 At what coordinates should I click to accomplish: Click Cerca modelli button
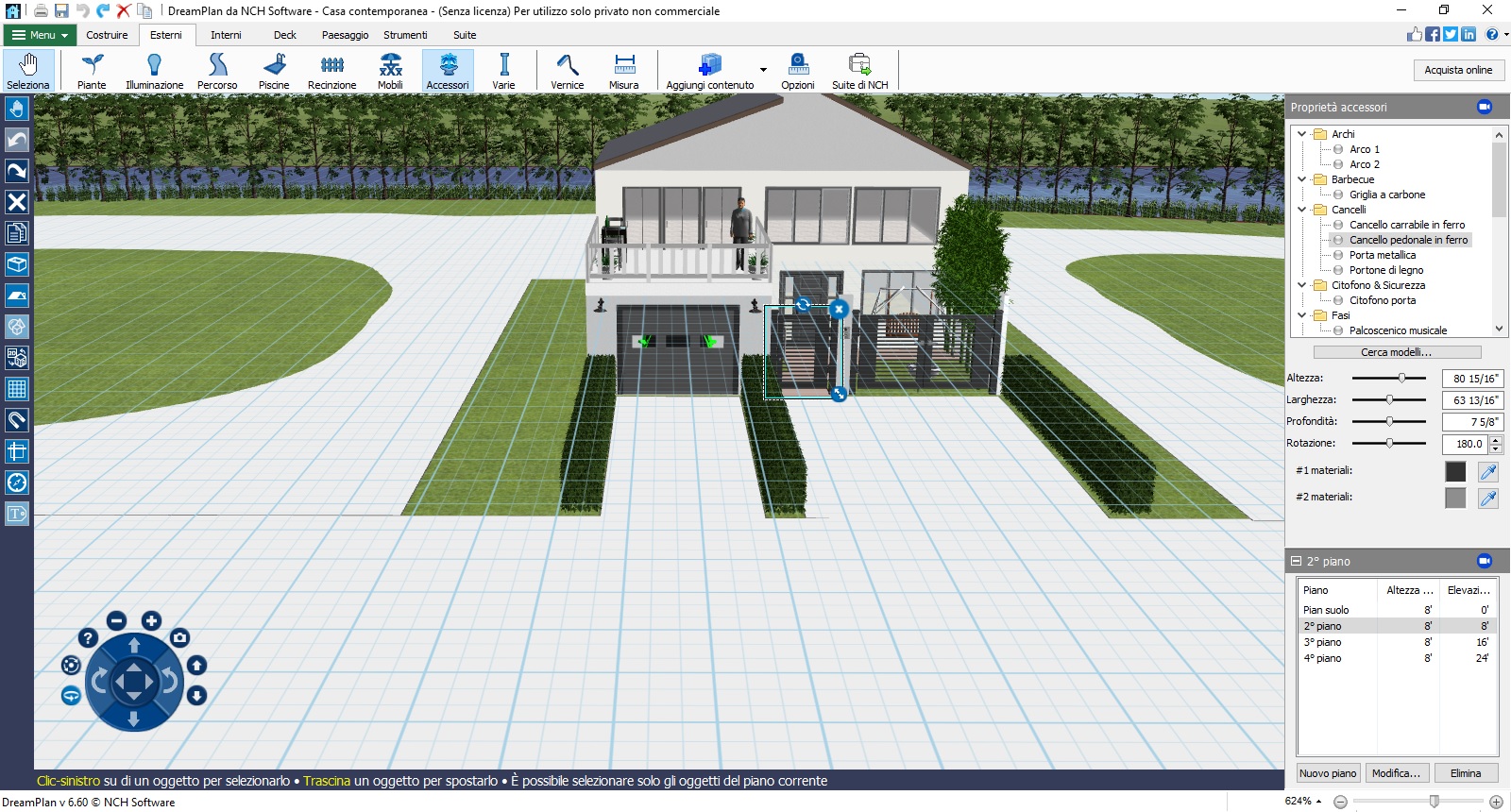pos(1396,352)
